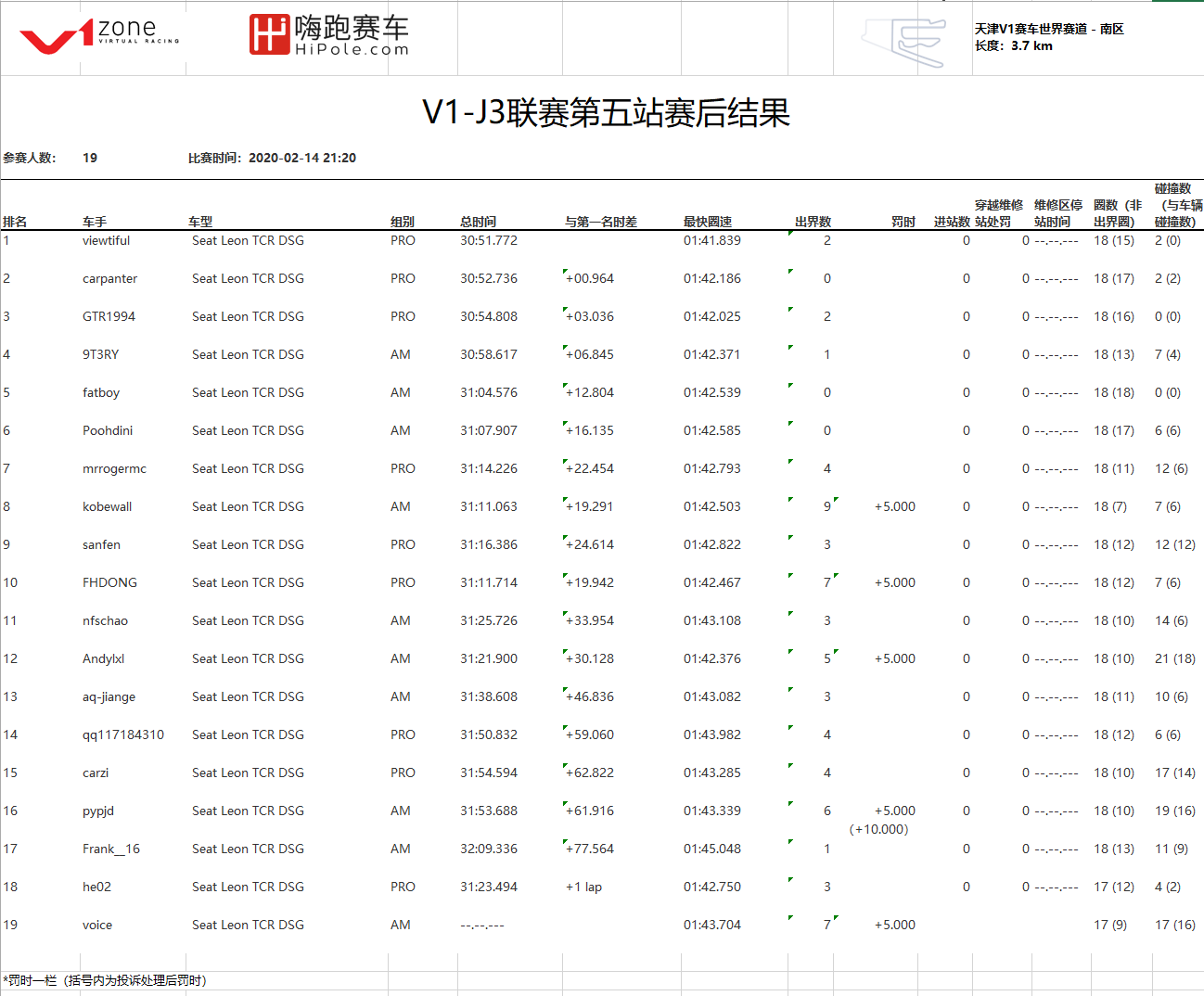Select driver name carzi
The image size is (1204, 996).
coord(96,773)
